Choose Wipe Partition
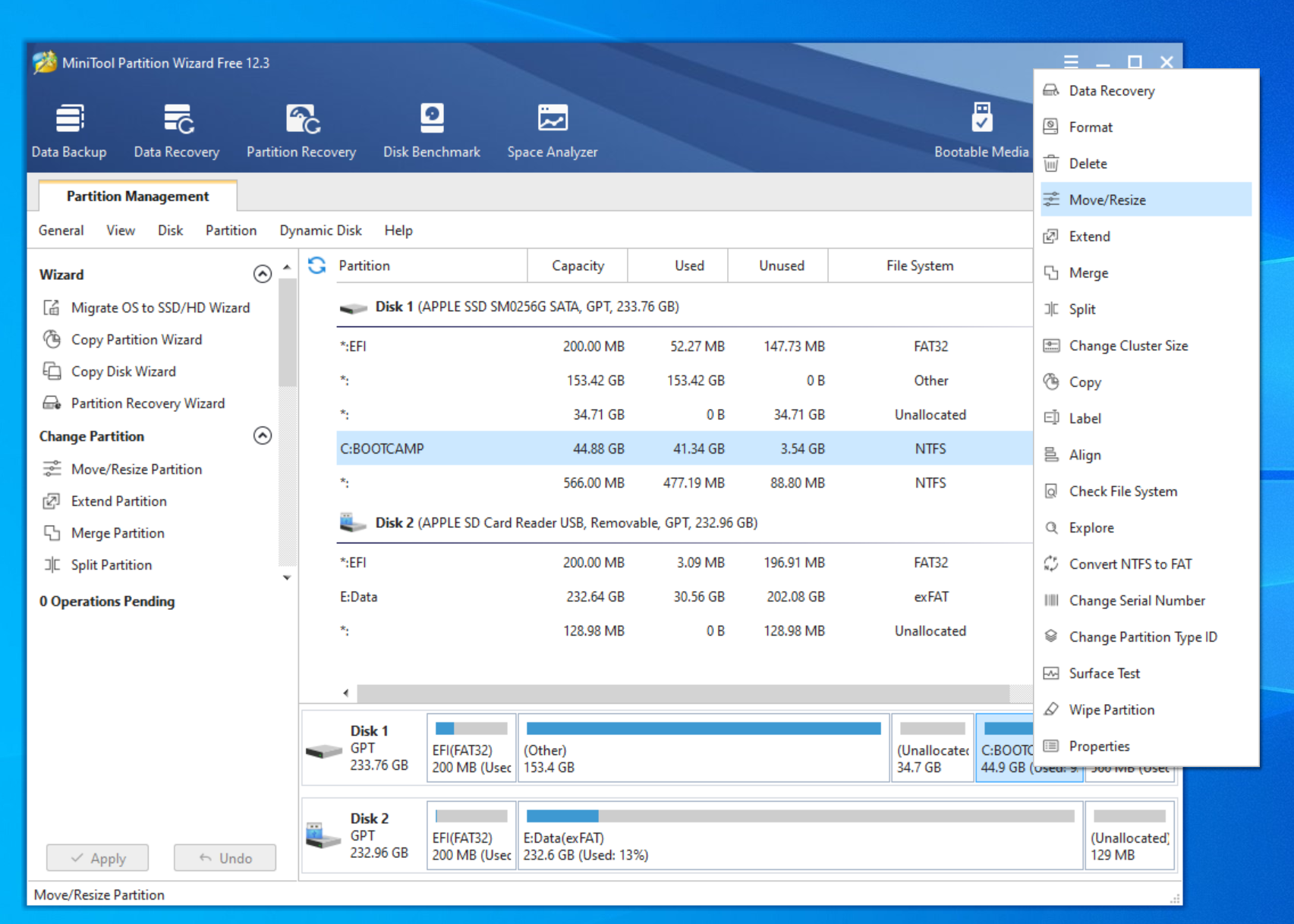1294x924 pixels. coord(1146,710)
